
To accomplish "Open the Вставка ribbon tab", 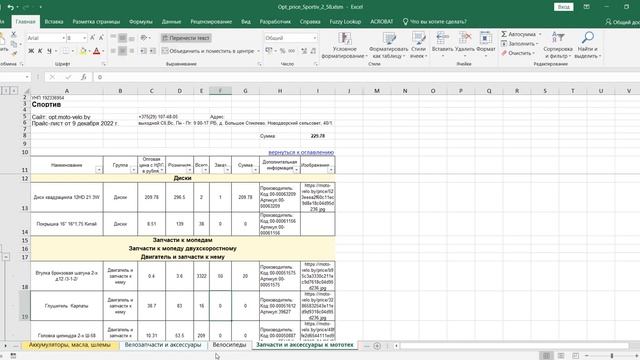I will click(53, 22).
